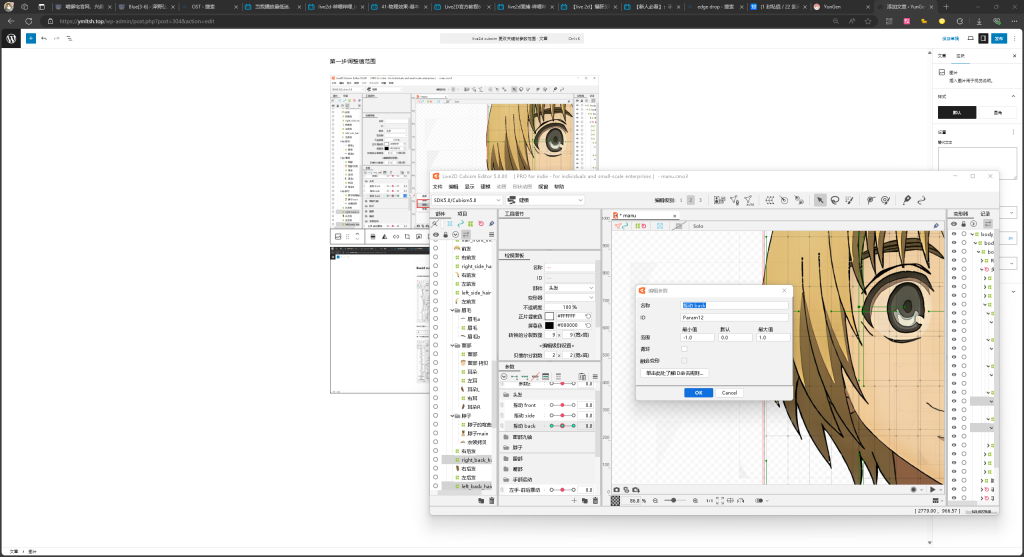
Task: Click the parts panel trash icon
Action: [x=491, y=501]
